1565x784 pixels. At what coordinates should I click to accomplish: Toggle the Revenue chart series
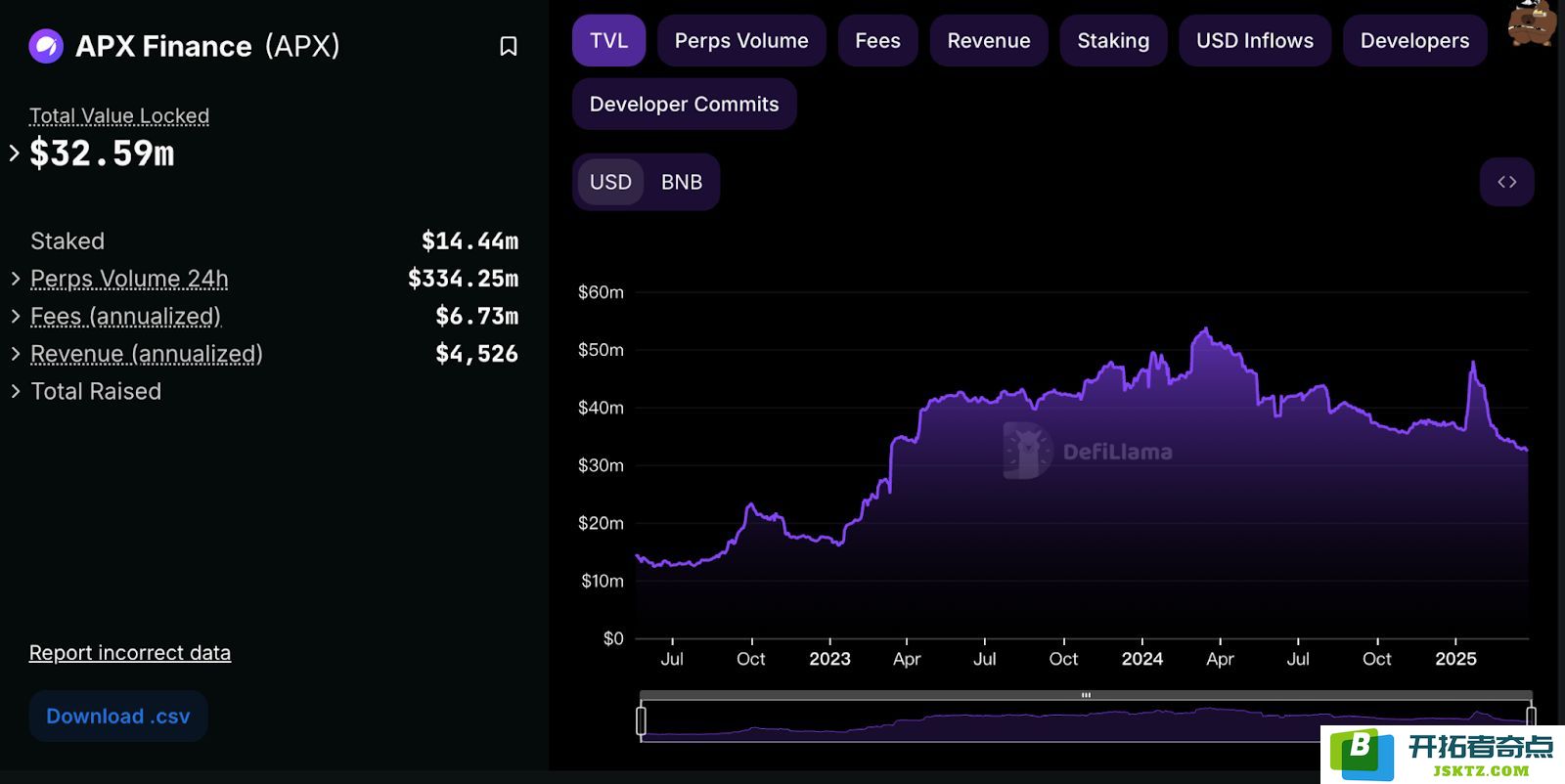coord(989,40)
